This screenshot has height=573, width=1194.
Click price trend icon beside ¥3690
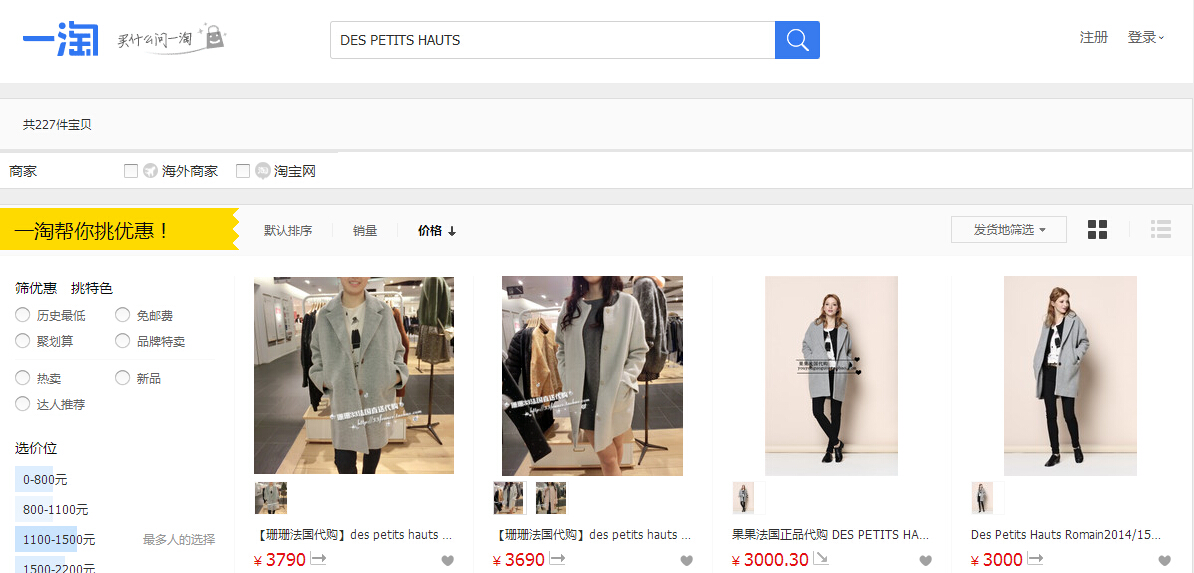(x=557, y=559)
